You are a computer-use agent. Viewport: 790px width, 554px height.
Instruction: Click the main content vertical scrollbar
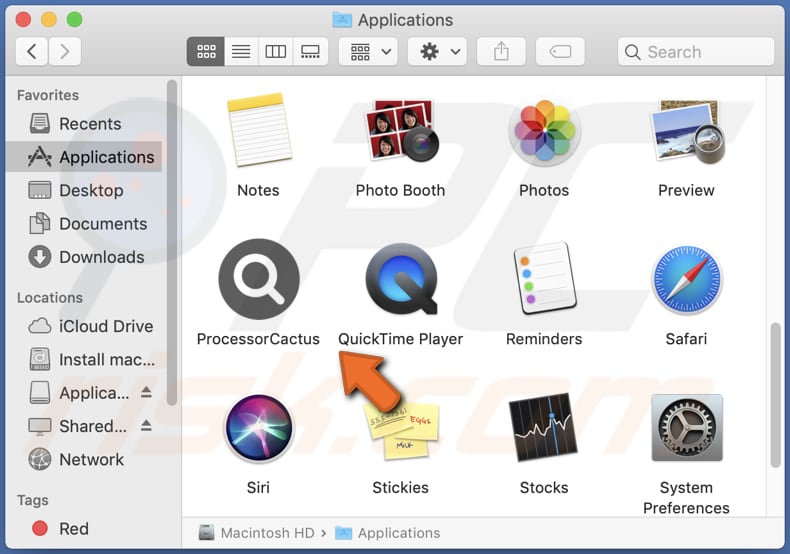coord(775,395)
